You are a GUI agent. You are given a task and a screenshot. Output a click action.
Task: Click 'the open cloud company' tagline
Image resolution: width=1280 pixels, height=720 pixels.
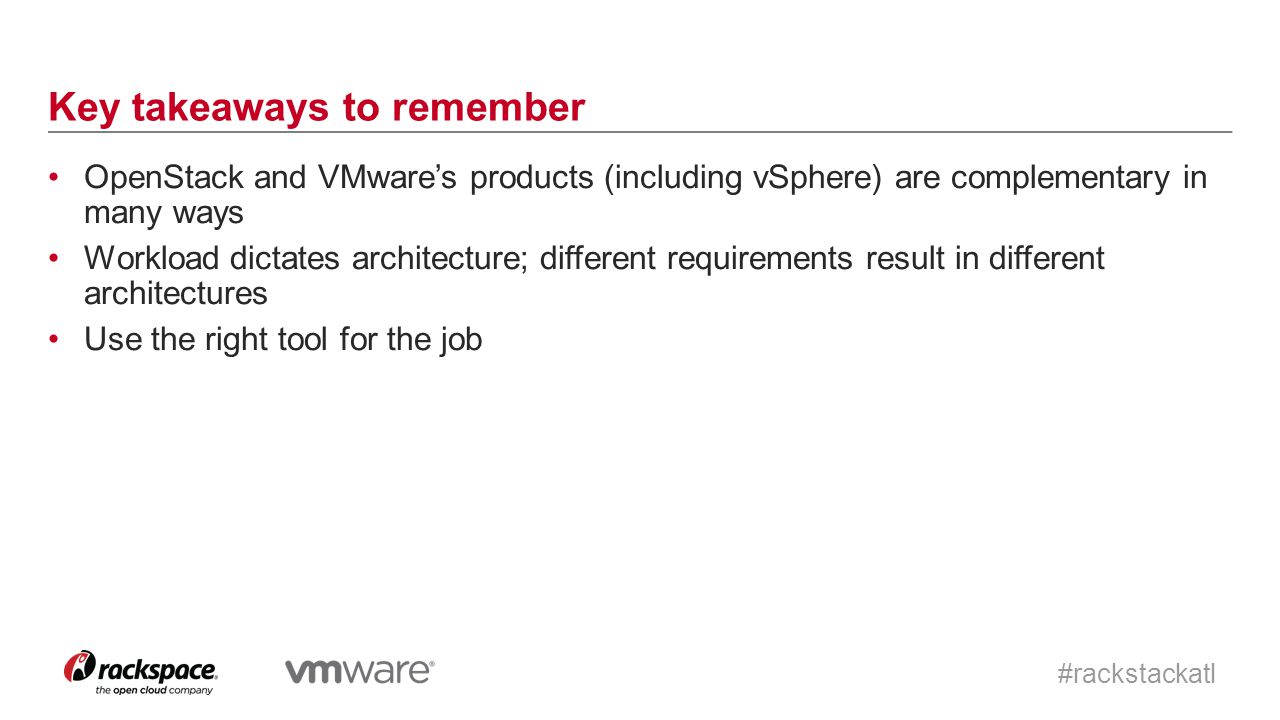pyautogui.click(x=154, y=690)
